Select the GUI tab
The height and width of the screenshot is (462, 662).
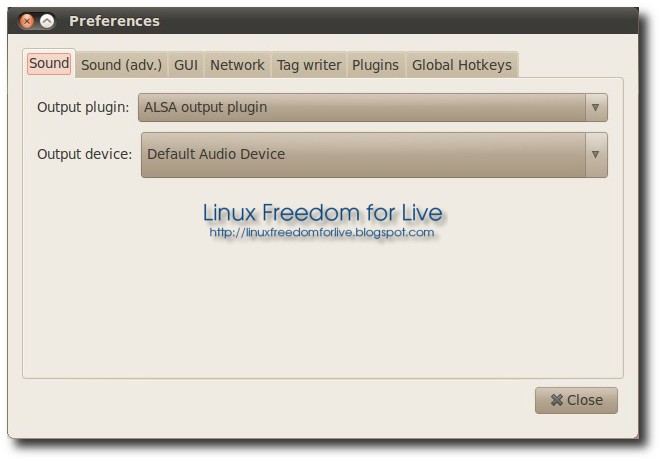pos(186,65)
